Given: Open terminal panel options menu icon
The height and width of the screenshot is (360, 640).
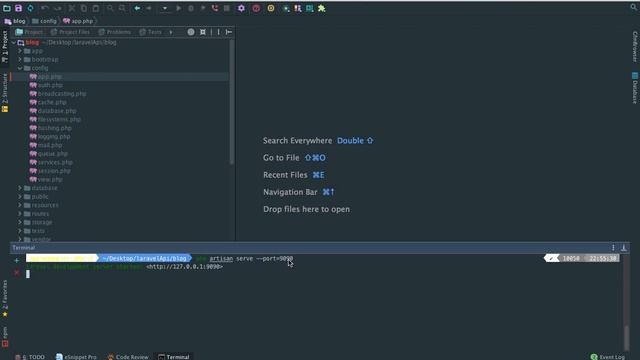Looking at the screenshot, I should (613, 248).
